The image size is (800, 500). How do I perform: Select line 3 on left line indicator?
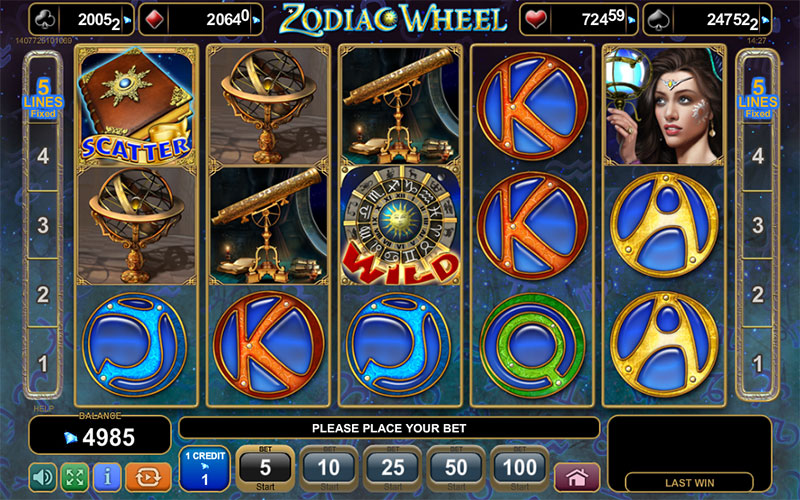43,225
